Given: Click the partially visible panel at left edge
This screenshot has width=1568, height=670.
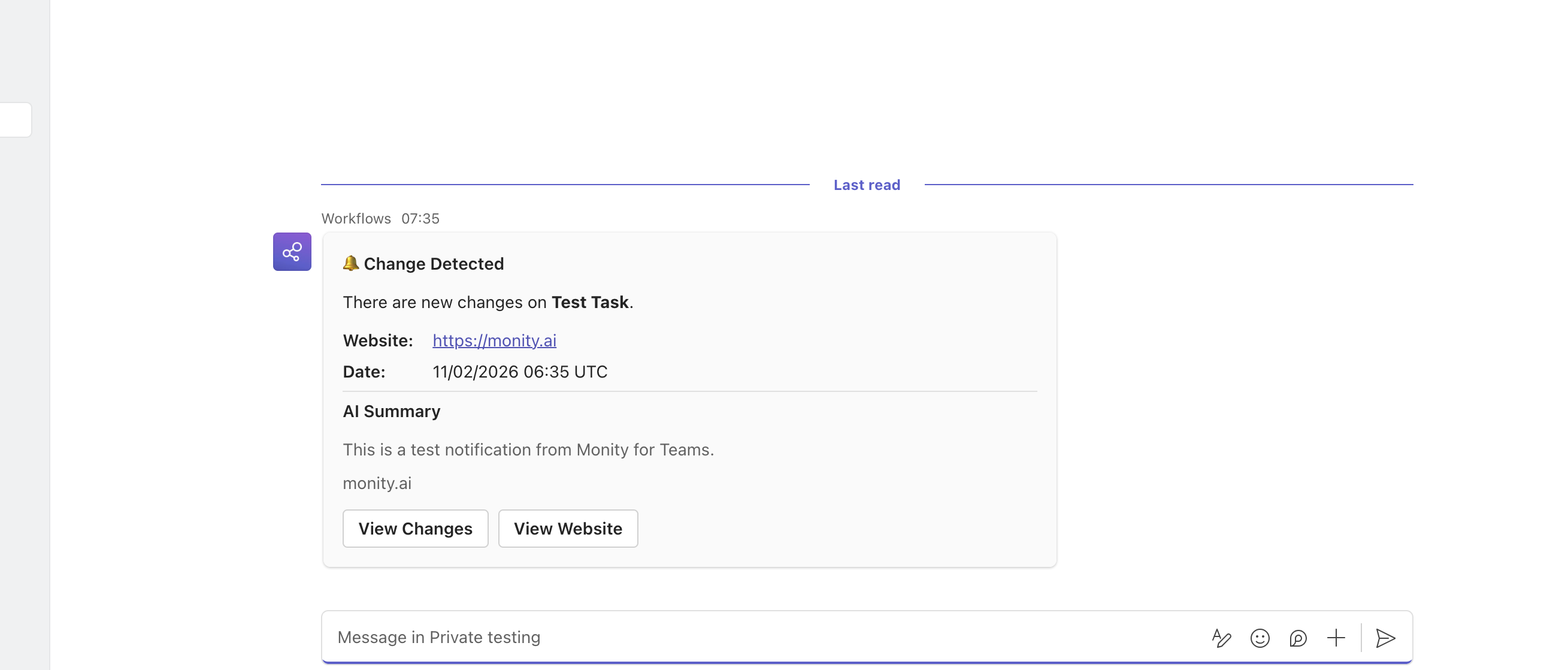Looking at the screenshot, I should click(x=14, y=119).
